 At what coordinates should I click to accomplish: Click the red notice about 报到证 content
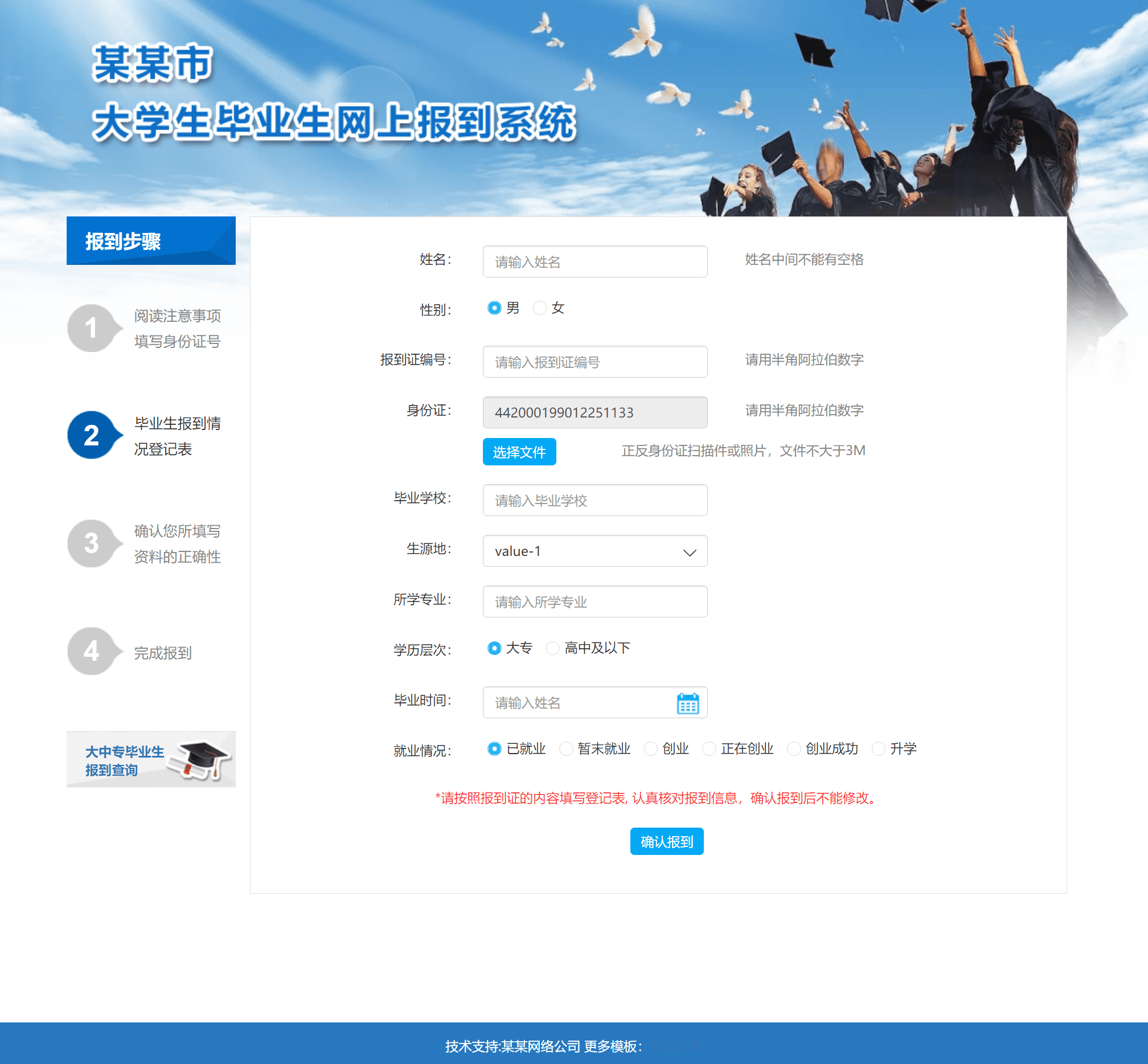click(657, 798)
